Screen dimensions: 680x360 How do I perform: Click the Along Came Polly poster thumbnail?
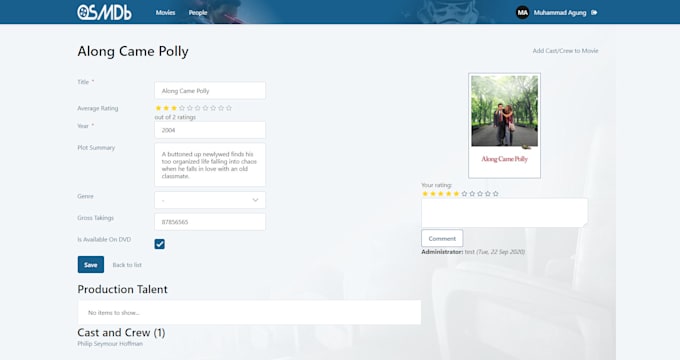point(504,125)
